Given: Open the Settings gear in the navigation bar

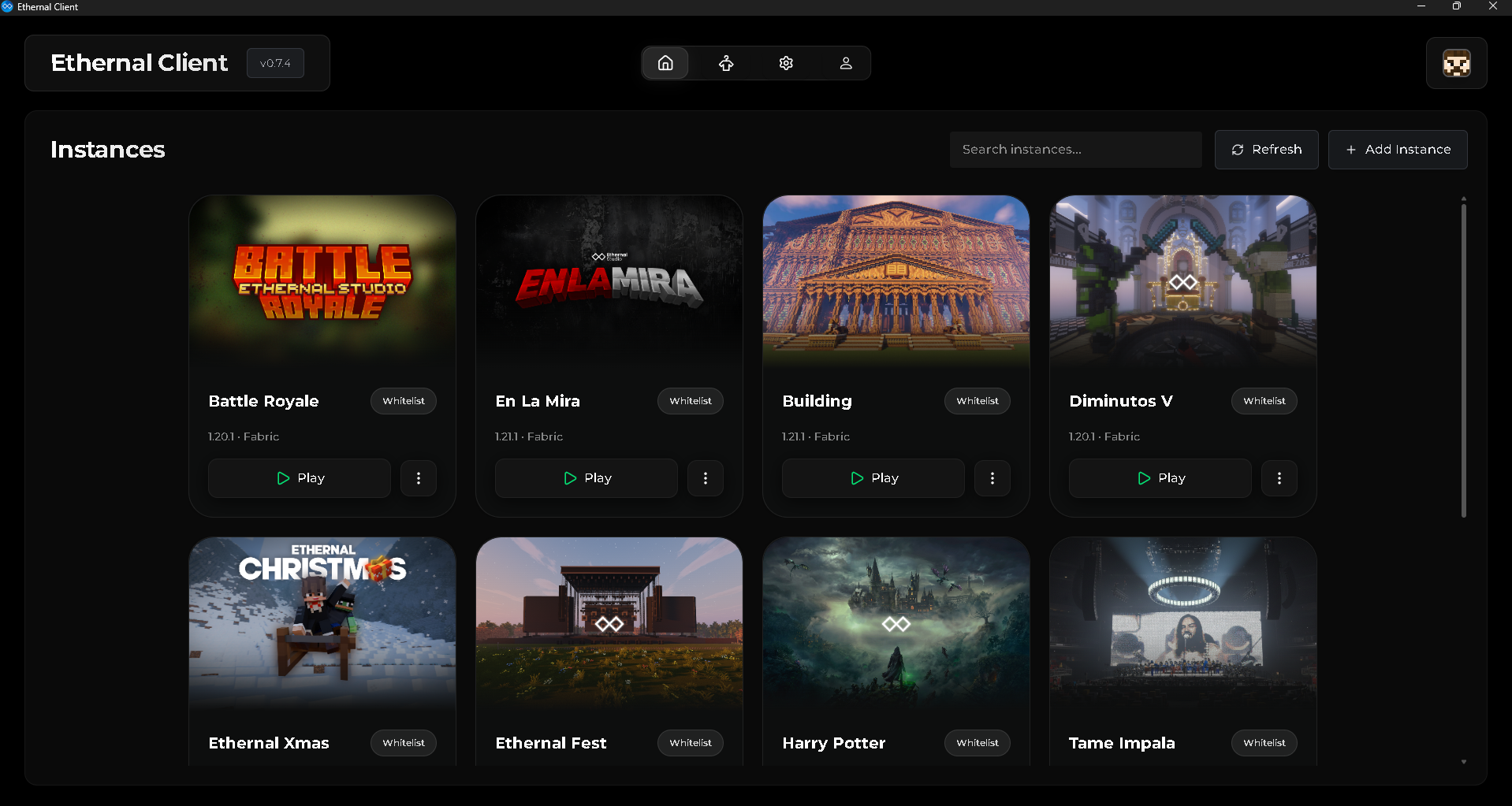Looking at the screenshot, I should click(785, 63).
